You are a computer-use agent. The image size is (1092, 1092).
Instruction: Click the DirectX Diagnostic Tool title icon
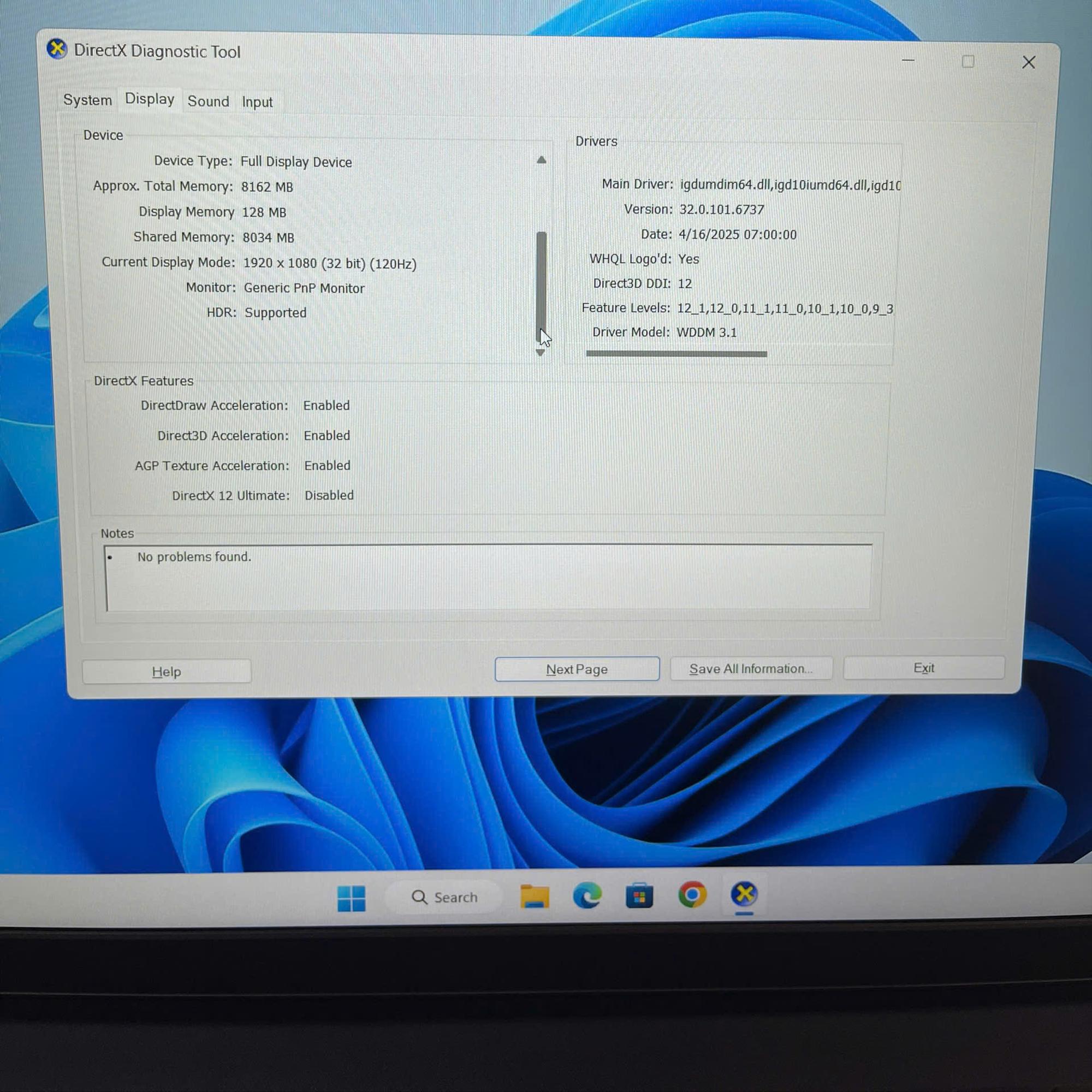click(x=57, y=49)
